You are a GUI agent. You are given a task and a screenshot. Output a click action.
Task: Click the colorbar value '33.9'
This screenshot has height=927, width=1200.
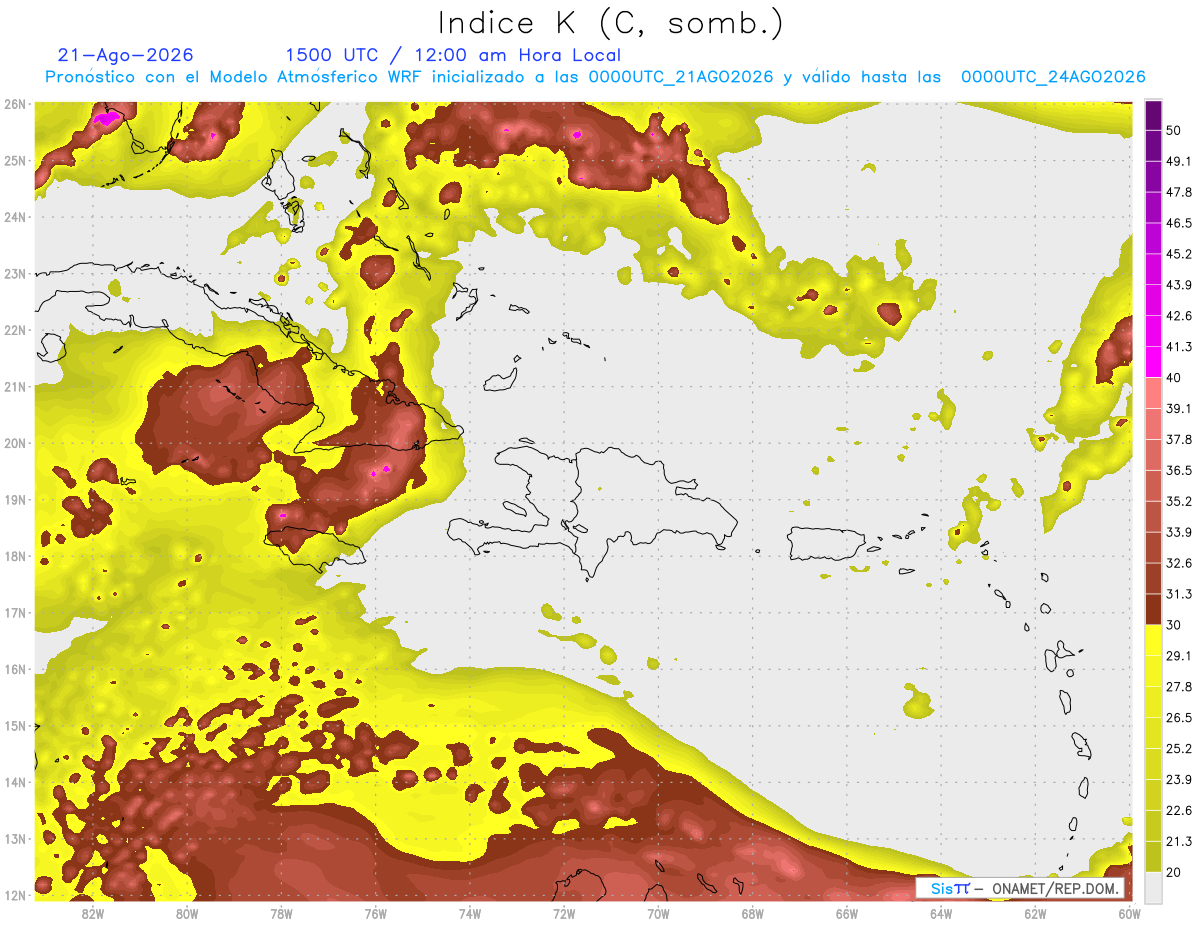(1180, 532)
